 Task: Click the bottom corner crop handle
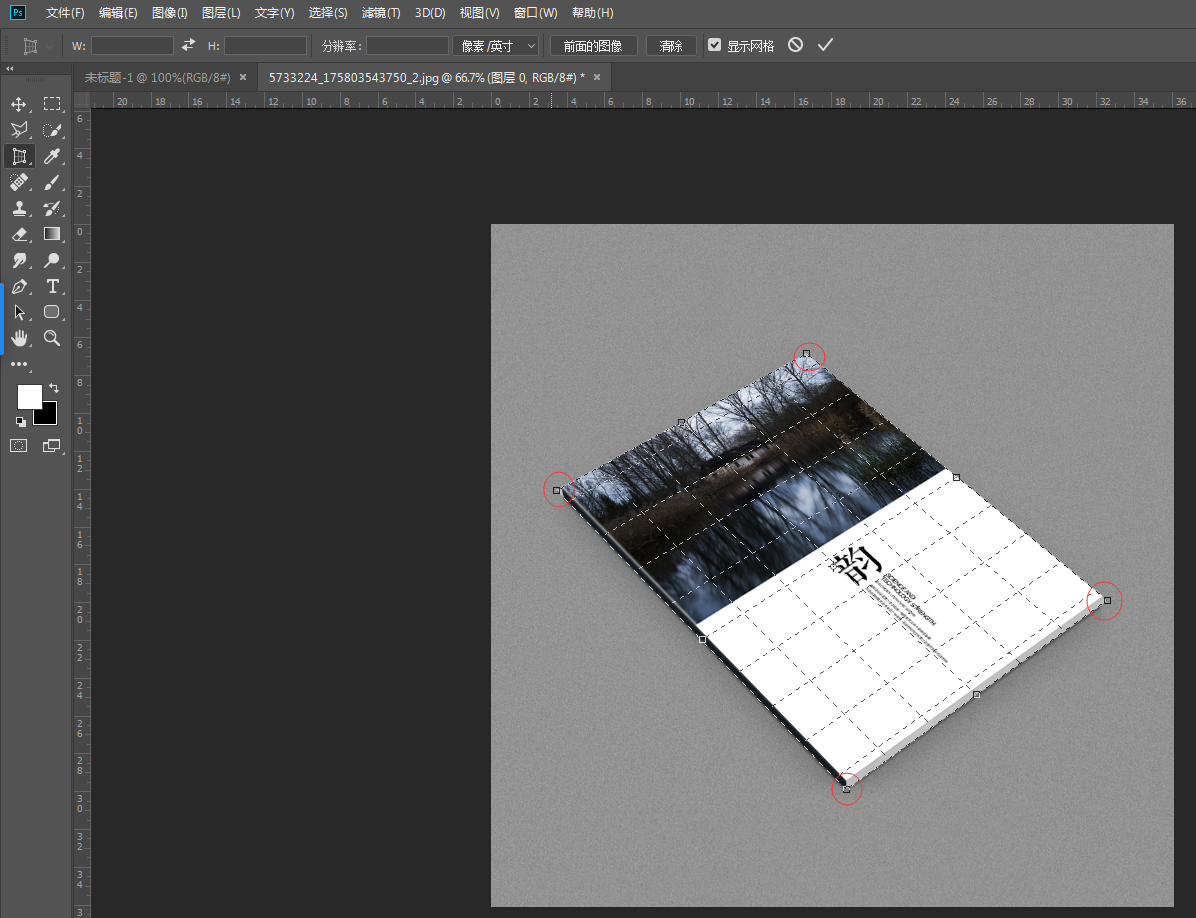pos(846,789)
